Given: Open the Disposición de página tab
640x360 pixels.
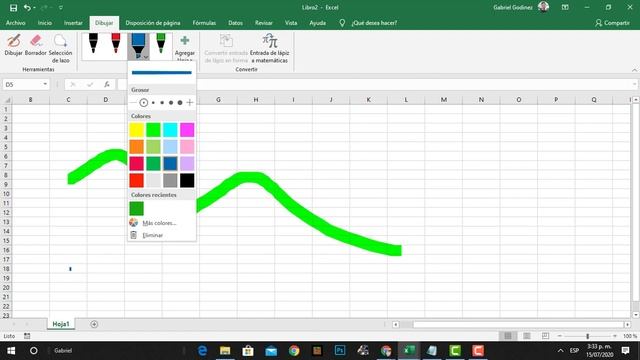Looking at the screenshot, I should pyautogui.click(x=153, y=23).
